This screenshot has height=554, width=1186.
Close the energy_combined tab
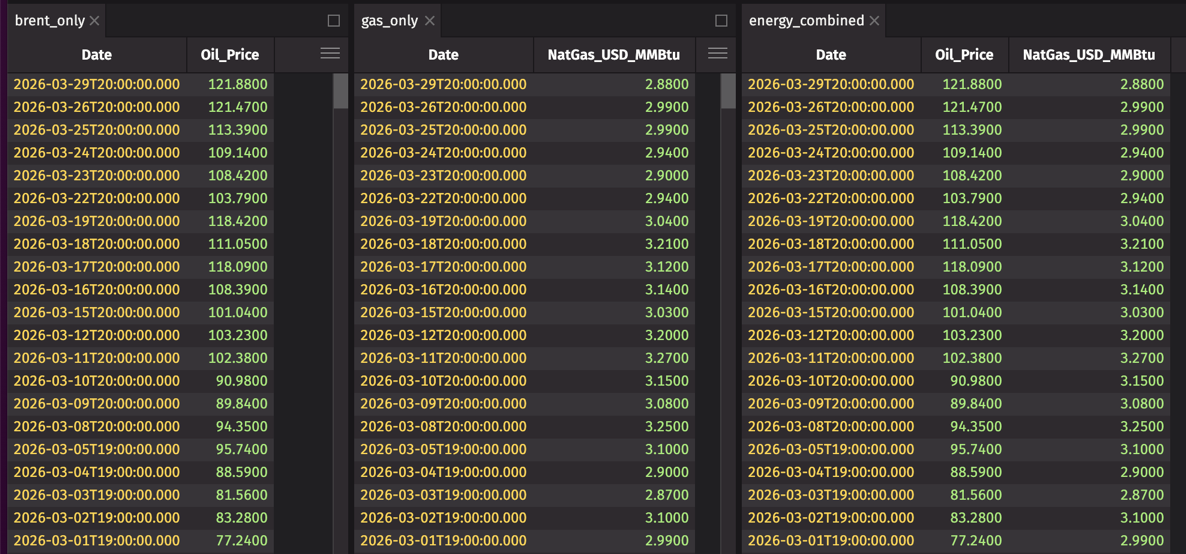(874, 21)
